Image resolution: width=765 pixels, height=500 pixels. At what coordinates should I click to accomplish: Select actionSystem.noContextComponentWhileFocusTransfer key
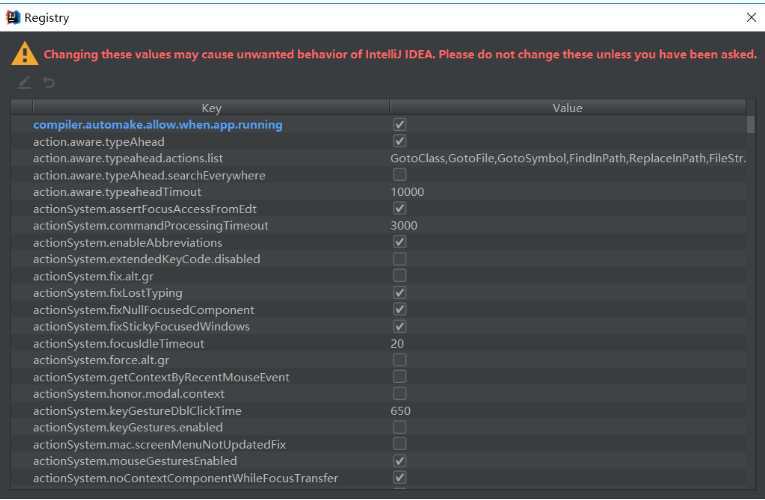pos(185,479)
